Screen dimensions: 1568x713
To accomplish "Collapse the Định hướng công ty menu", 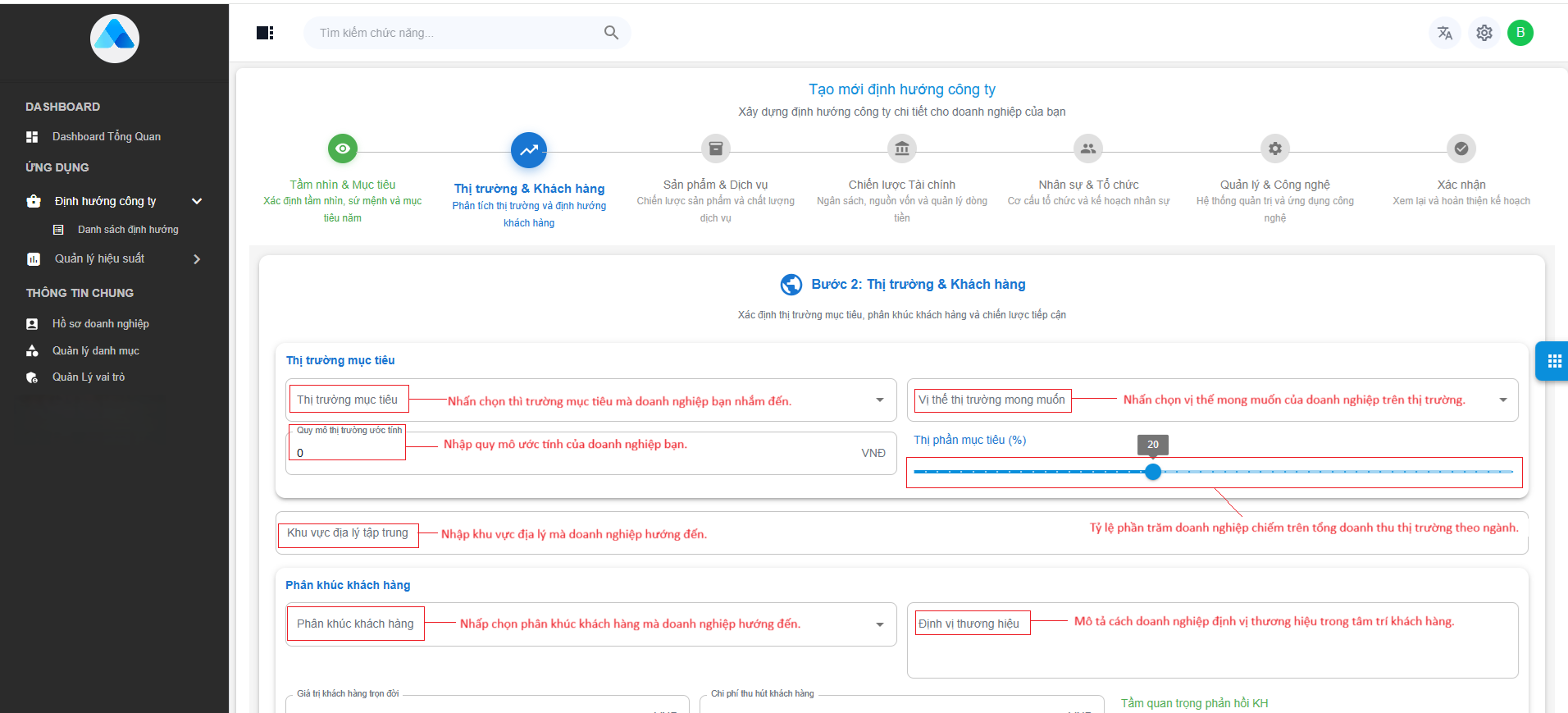I will point(196,201).
